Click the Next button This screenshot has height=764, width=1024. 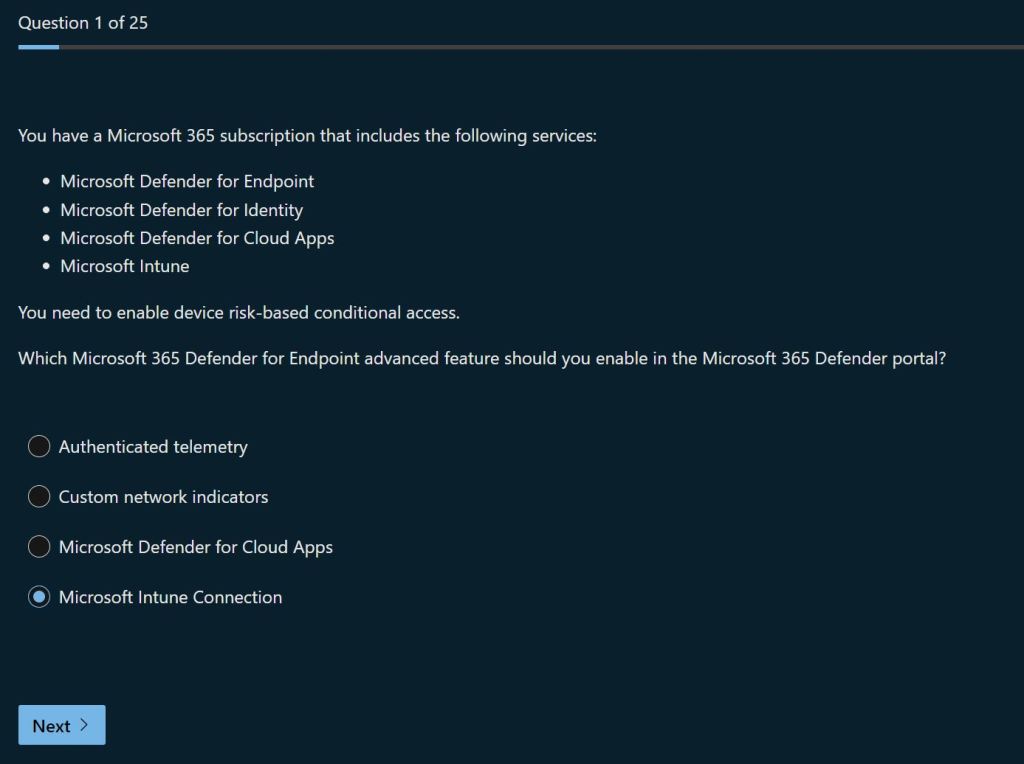click(61, 725)
